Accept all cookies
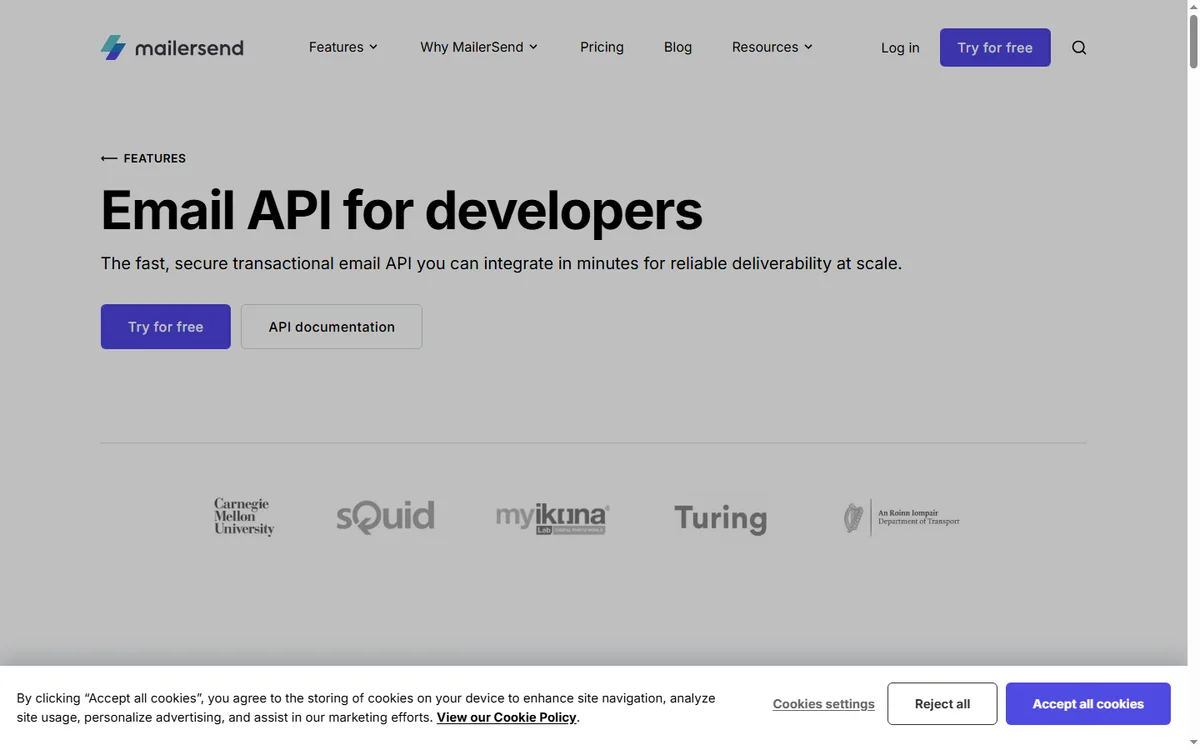1200x750 pixels. tap(1088, 704)
